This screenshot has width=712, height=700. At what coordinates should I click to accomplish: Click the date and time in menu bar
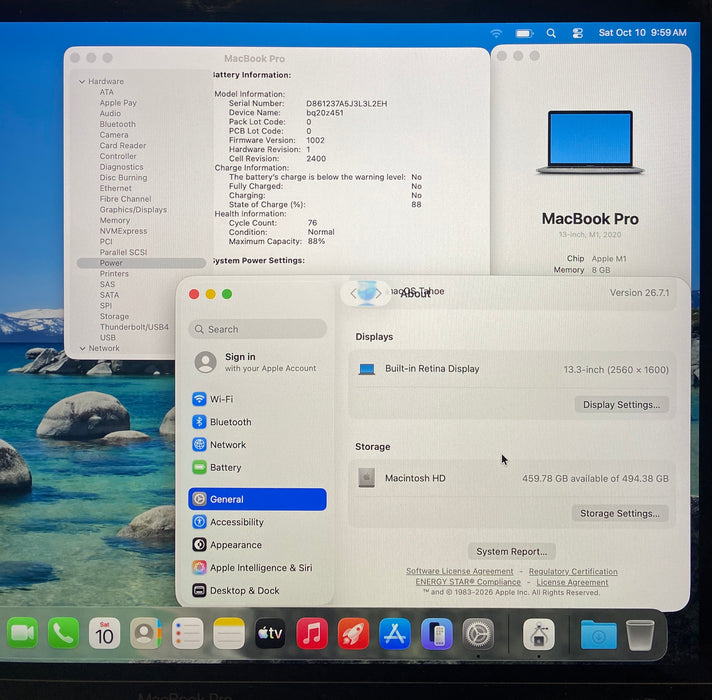(x=642, y=33)
